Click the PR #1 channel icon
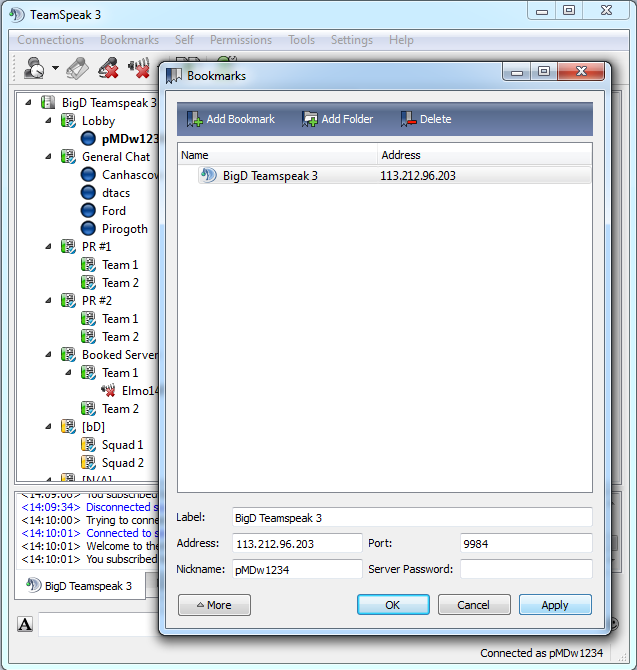 [x=68, y=246]
